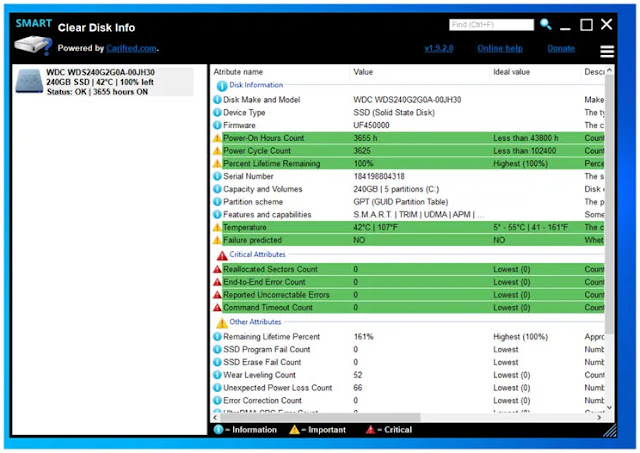
Task: Click the 161% Remaining Lifetime value
Action: coord(364,337)
